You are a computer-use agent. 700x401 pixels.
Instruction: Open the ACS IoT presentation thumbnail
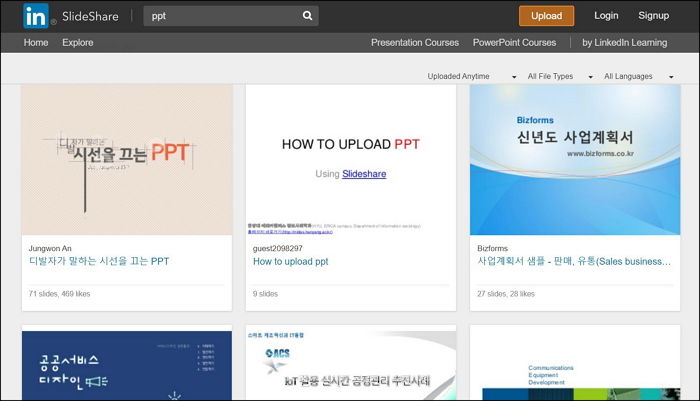[x=350, y=365]
